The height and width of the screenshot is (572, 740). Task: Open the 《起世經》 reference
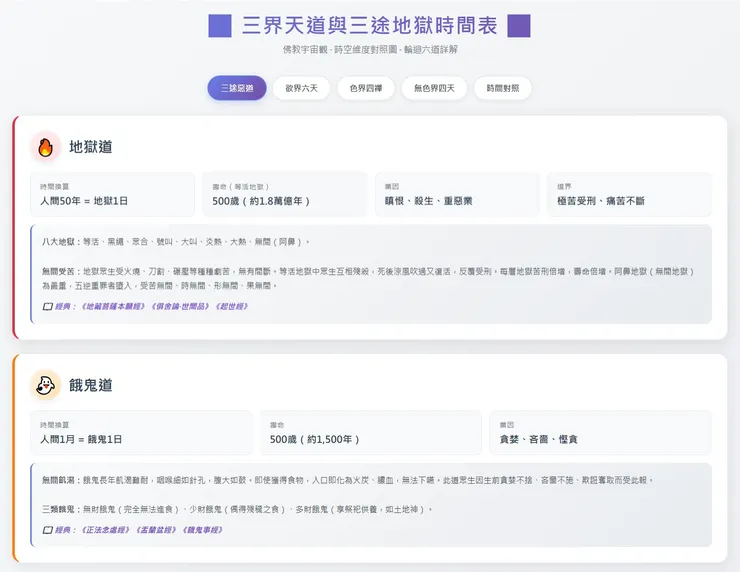(232, 306)
